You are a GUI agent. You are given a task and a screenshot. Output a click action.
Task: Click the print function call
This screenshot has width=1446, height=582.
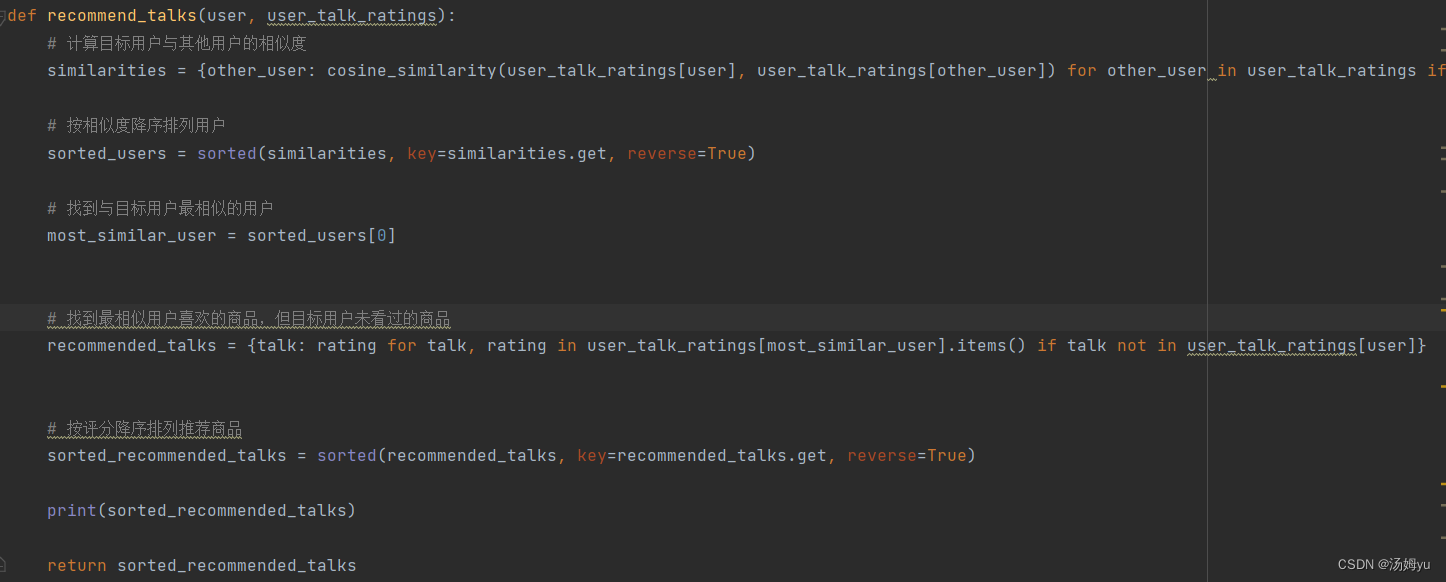[72, 510]
